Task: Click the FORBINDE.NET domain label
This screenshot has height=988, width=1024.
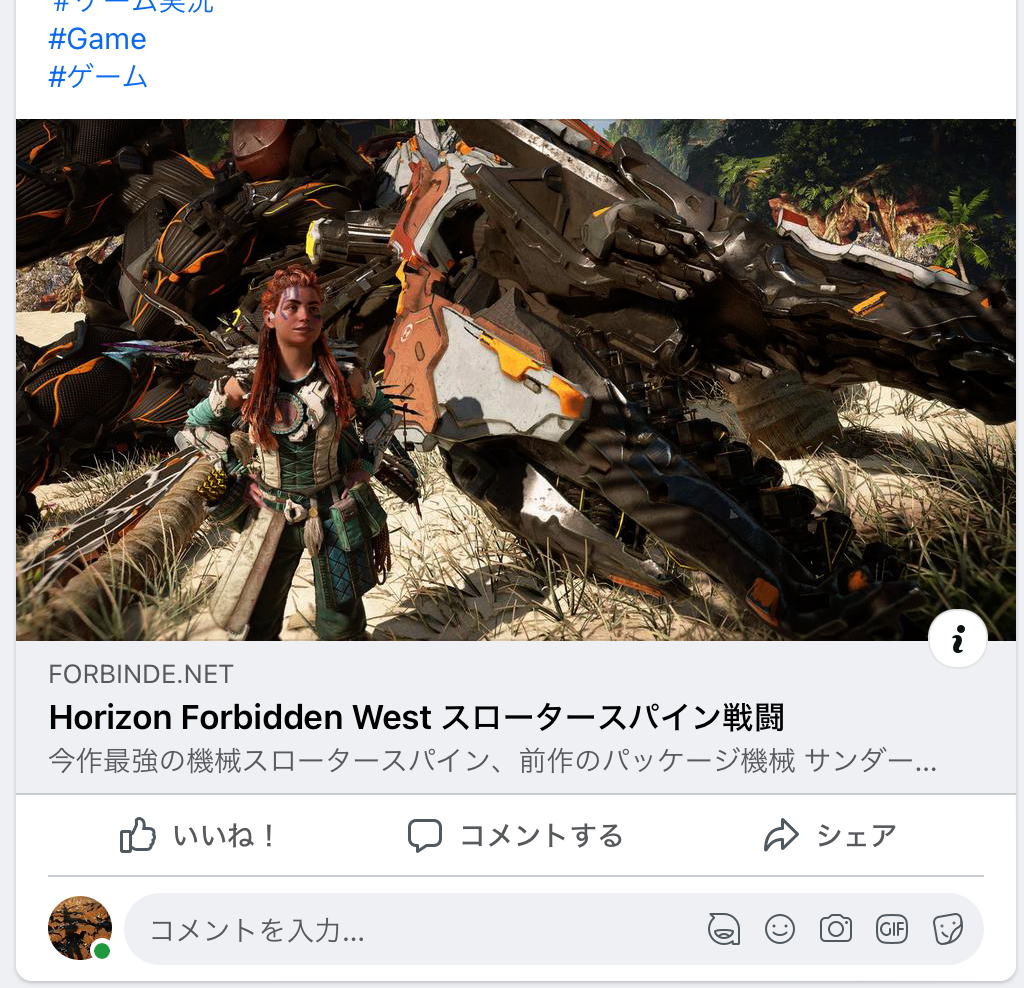Action: (141, 674)
